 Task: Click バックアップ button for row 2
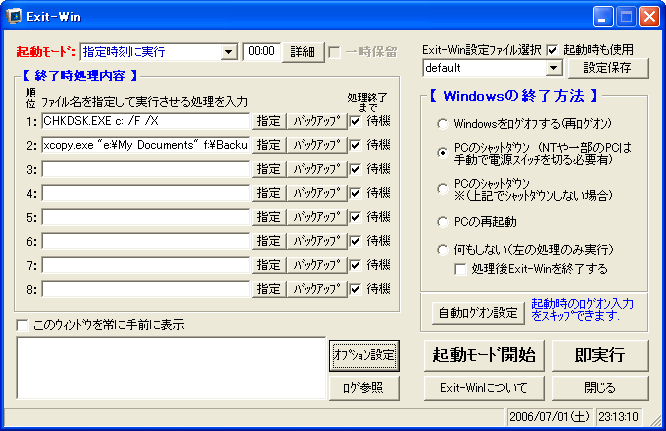coord(317,145)
